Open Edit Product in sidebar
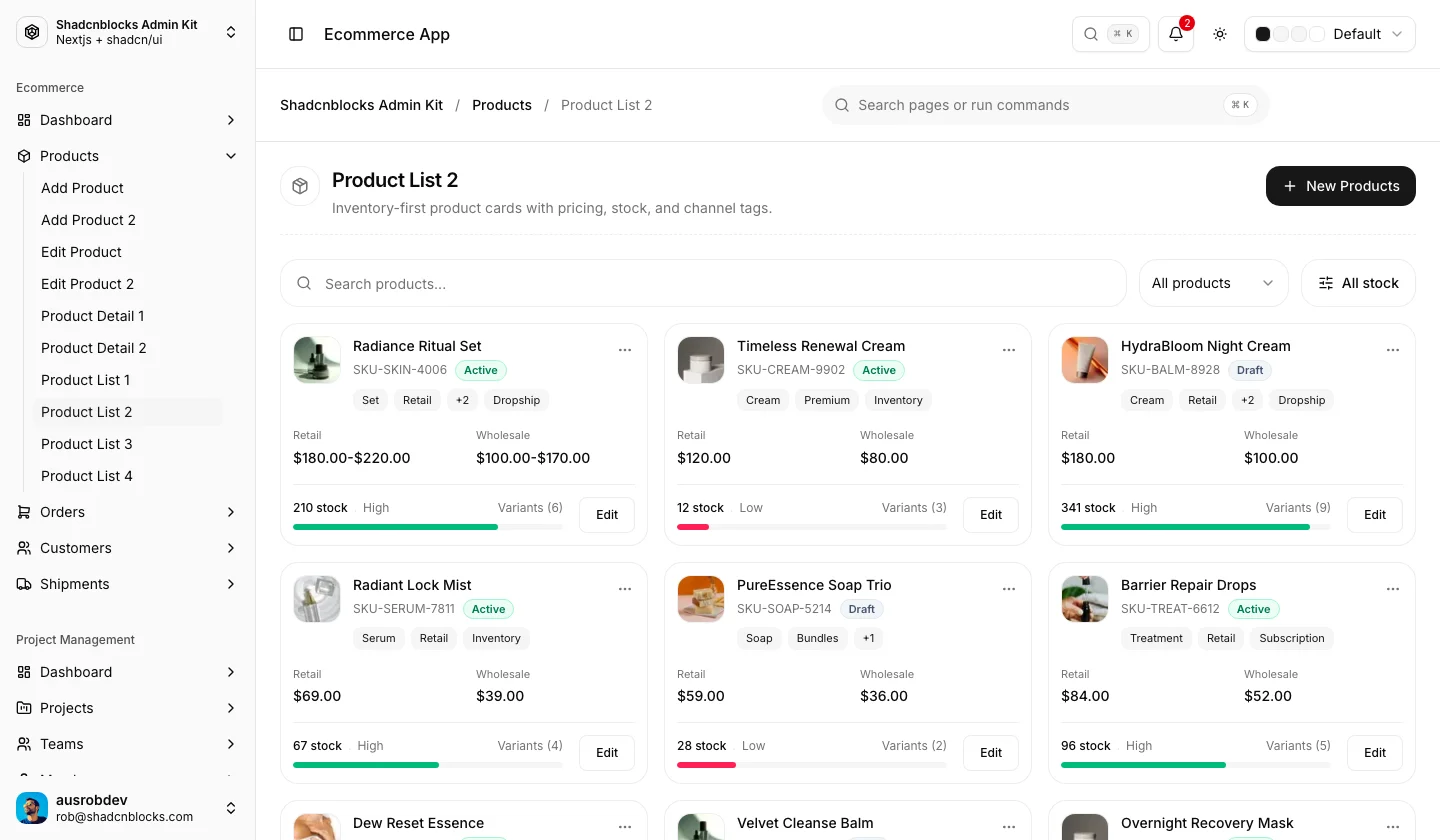The width and height of the screenshot is (1440, 840). [128, 252]
